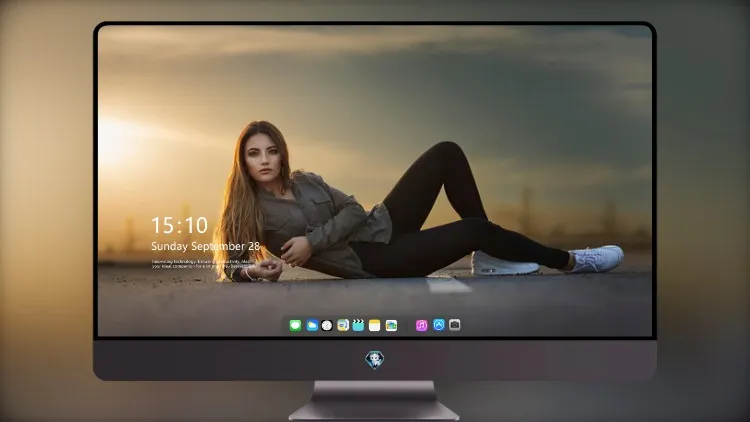Click the small description text under date
This screenshot has height=422, width=750.
(x=203, y=264)
